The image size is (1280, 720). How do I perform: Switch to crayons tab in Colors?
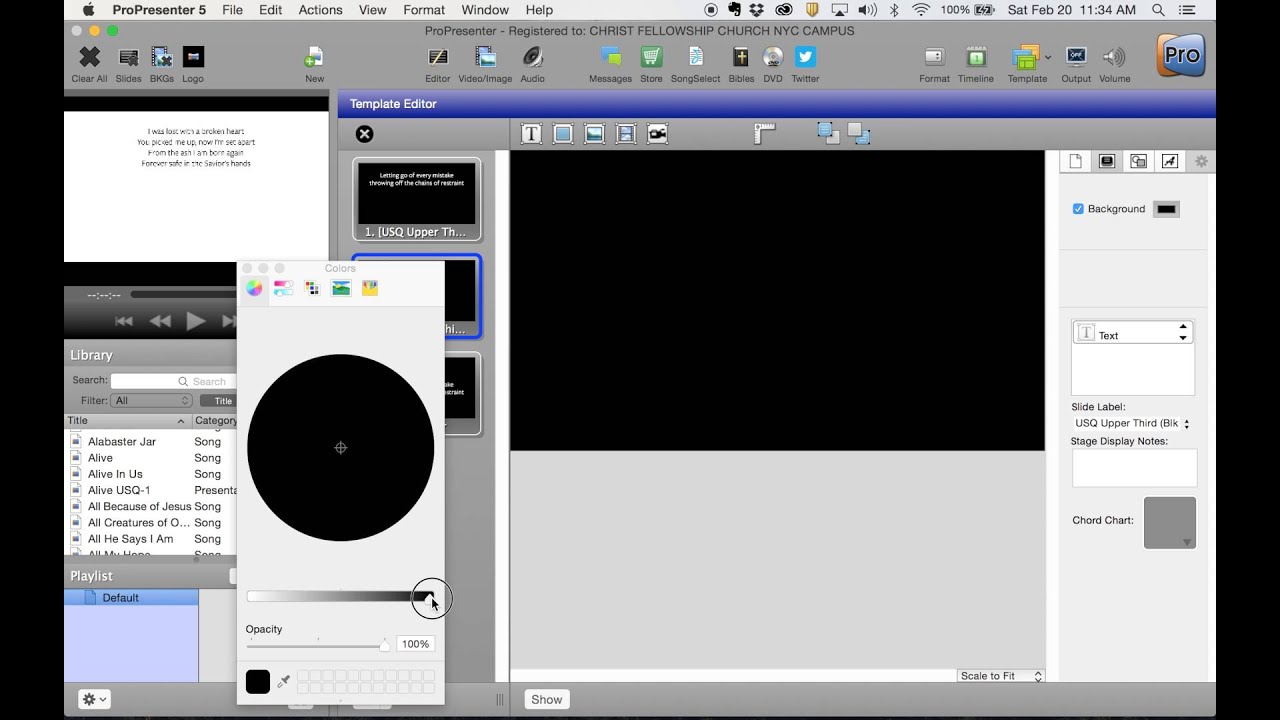(x=370, y=288)
